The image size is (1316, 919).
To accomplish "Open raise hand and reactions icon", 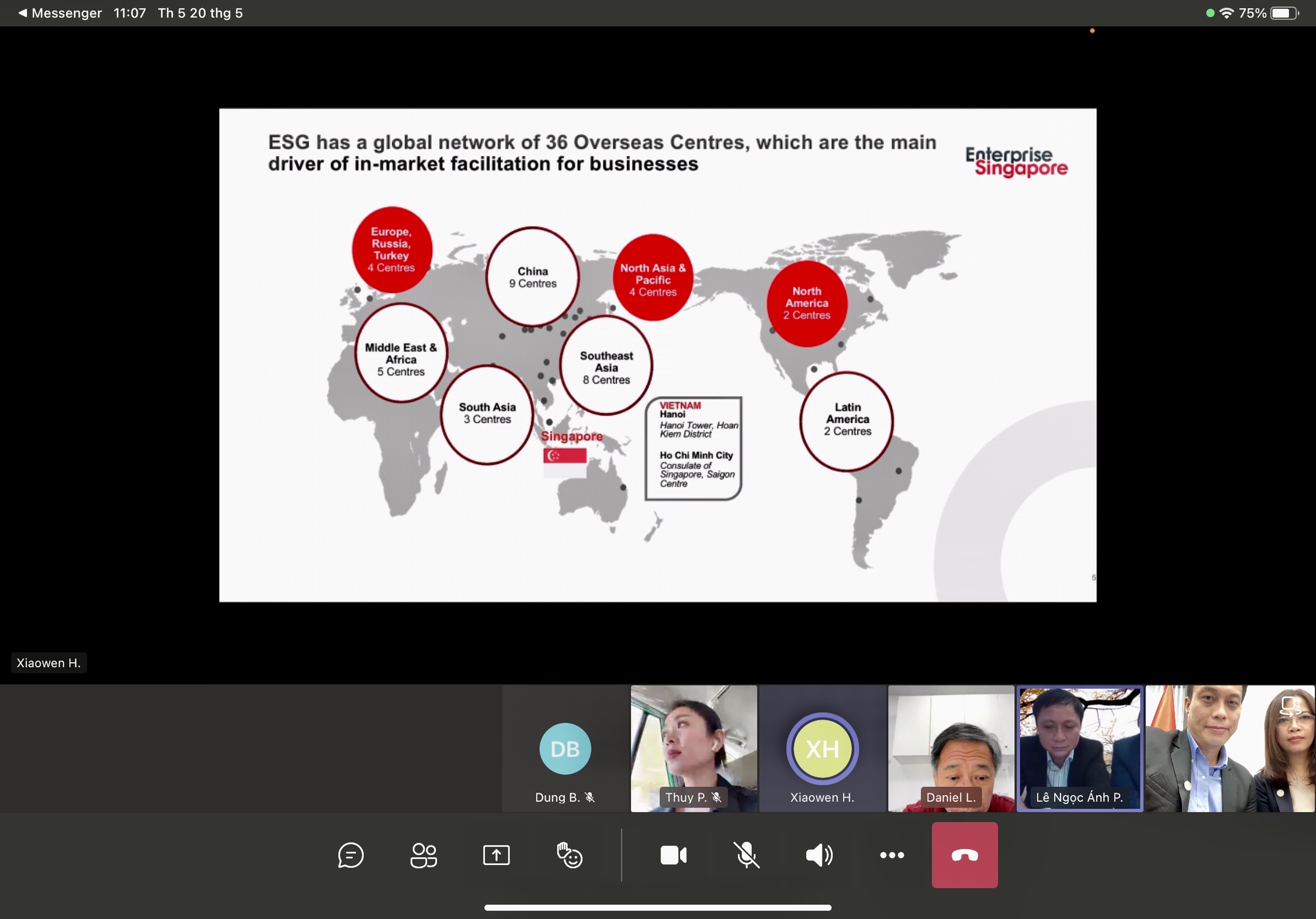I will [x=569, y=855].
